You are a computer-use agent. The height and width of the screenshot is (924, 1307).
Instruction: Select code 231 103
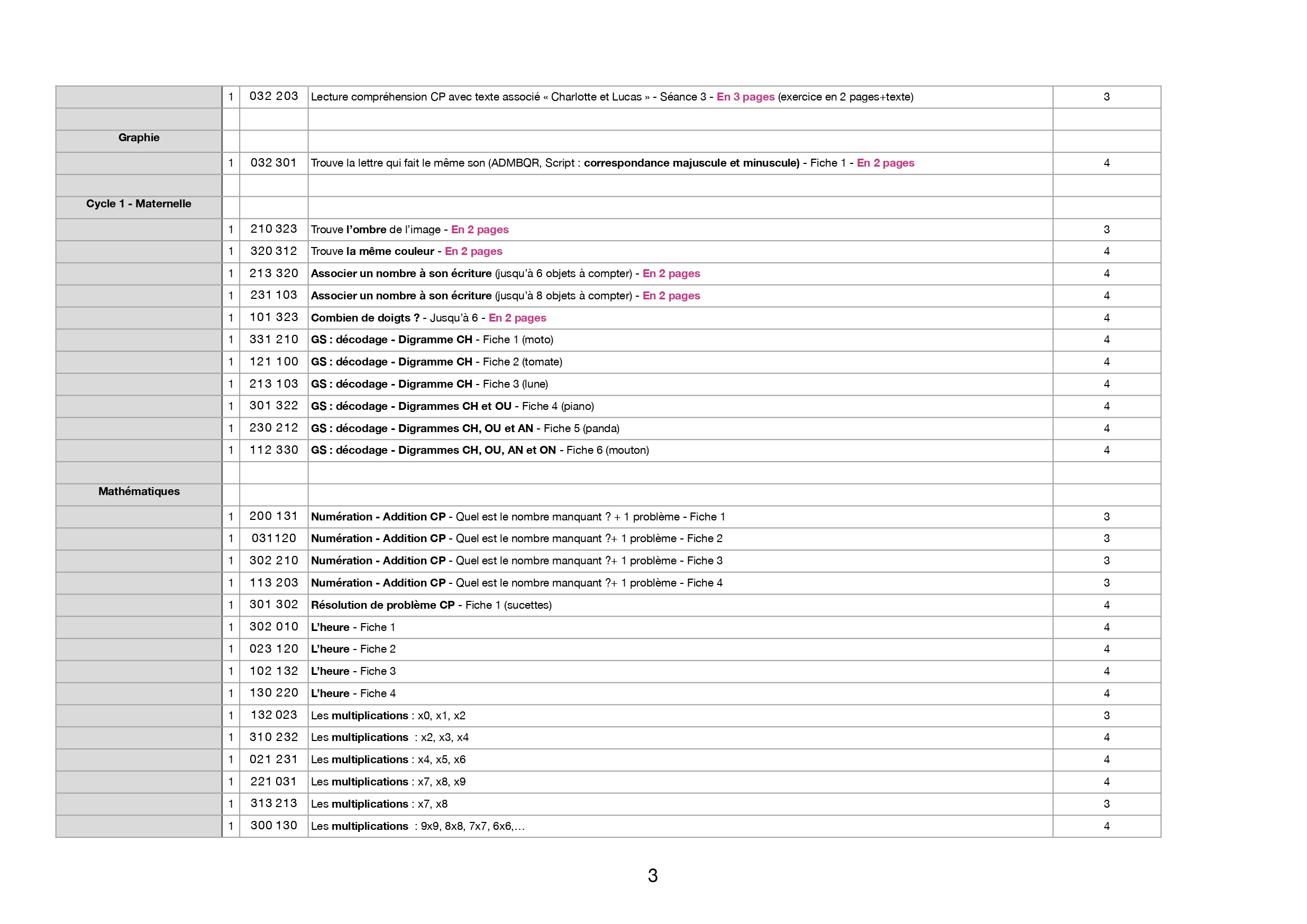click(274, 295)
